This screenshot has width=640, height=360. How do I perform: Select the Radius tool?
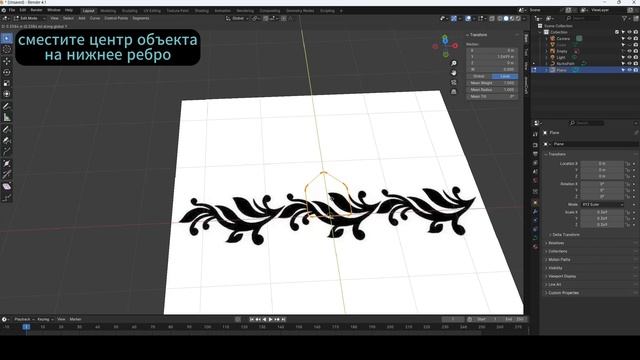click(7, 163)
